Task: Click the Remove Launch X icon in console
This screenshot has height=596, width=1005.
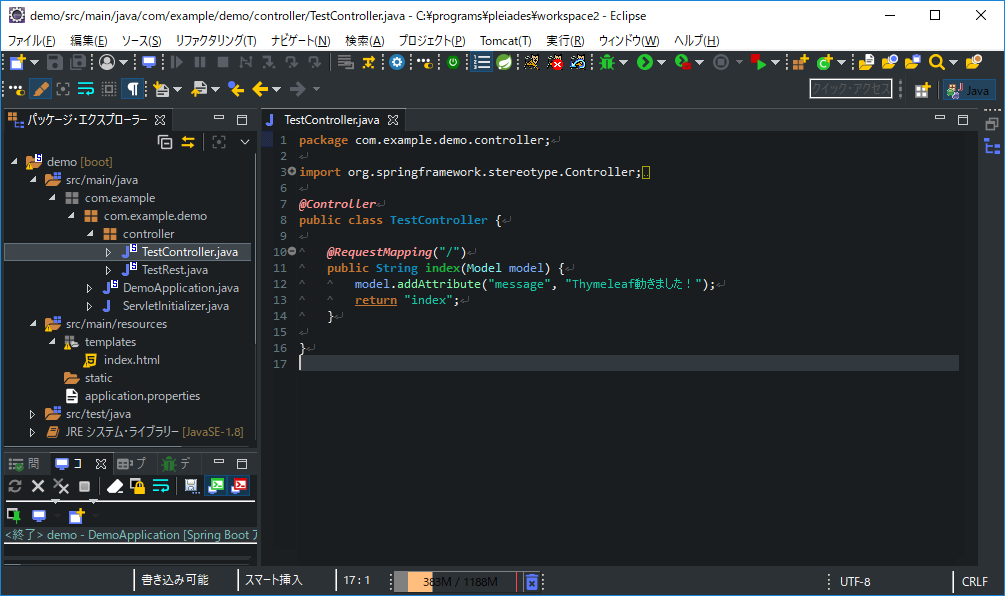Action: pos(38,486)
